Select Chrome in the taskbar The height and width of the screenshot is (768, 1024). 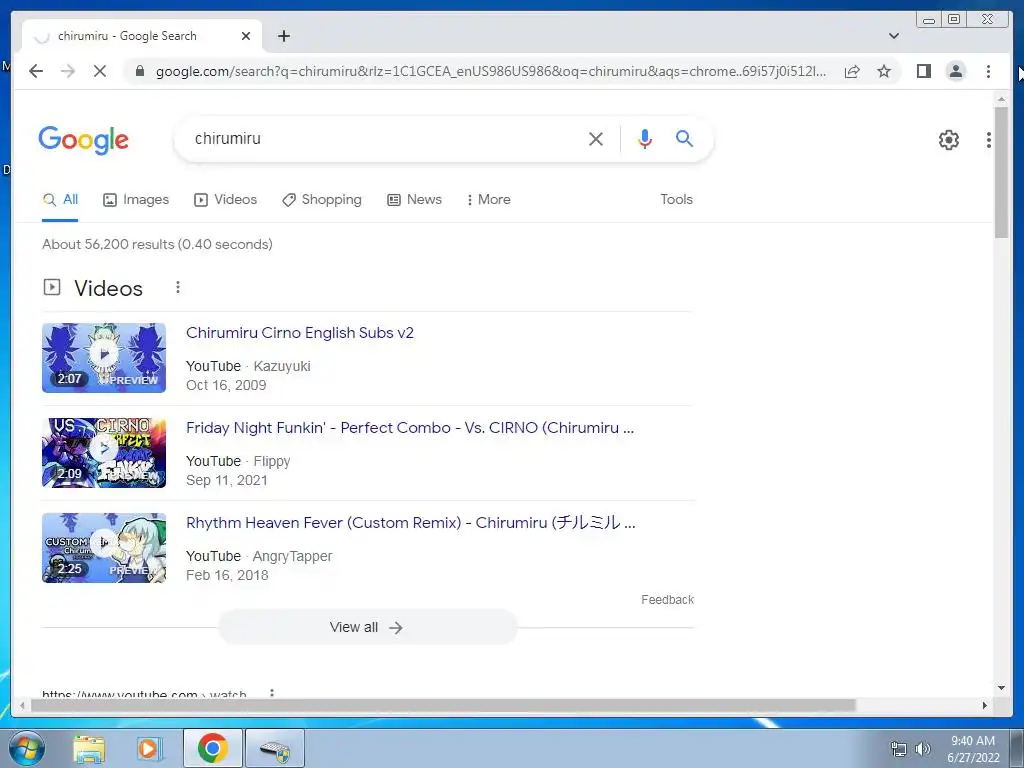coord(212,748)
